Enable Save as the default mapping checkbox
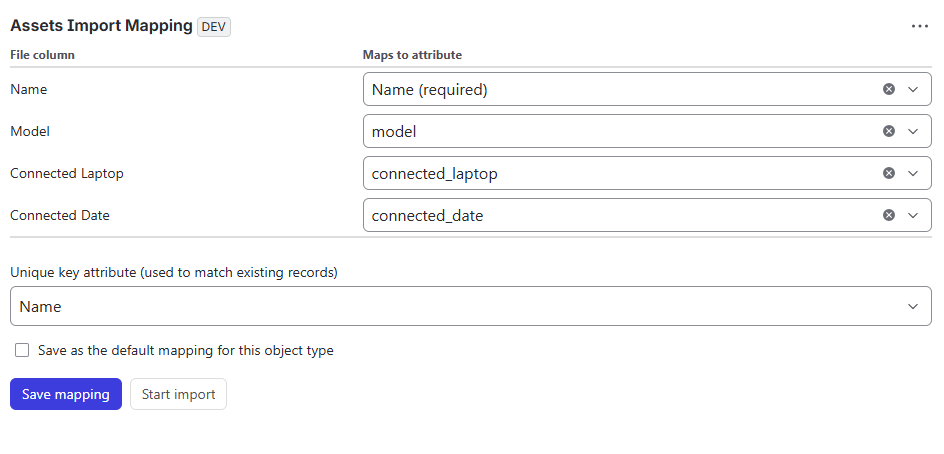The height and width of the screenshot is (454, 944). point(22,350)
